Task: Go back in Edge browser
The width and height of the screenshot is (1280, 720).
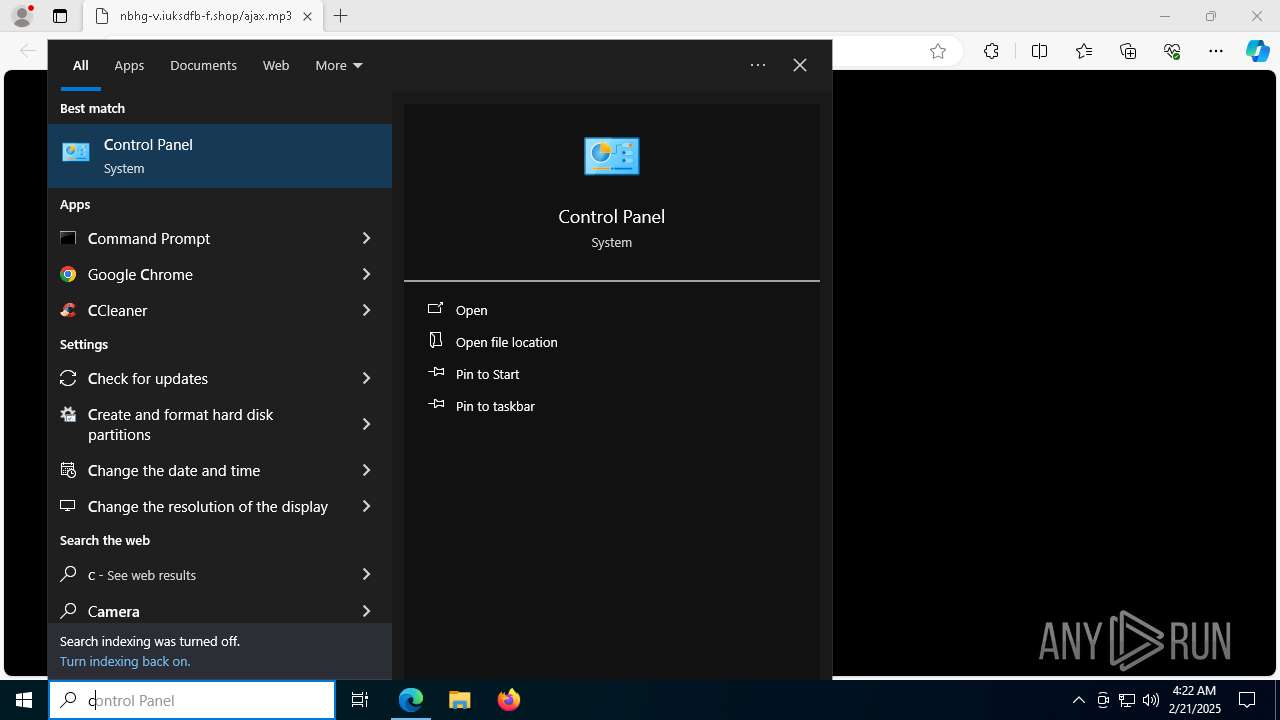Action: [28, 51]
